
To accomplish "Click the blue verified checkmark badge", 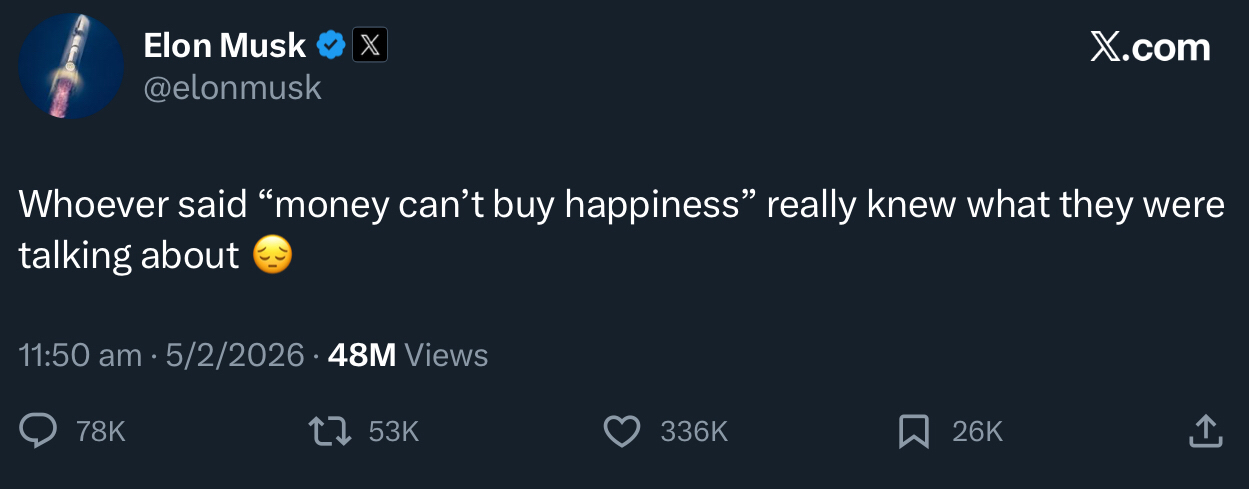I will (331, 45).
